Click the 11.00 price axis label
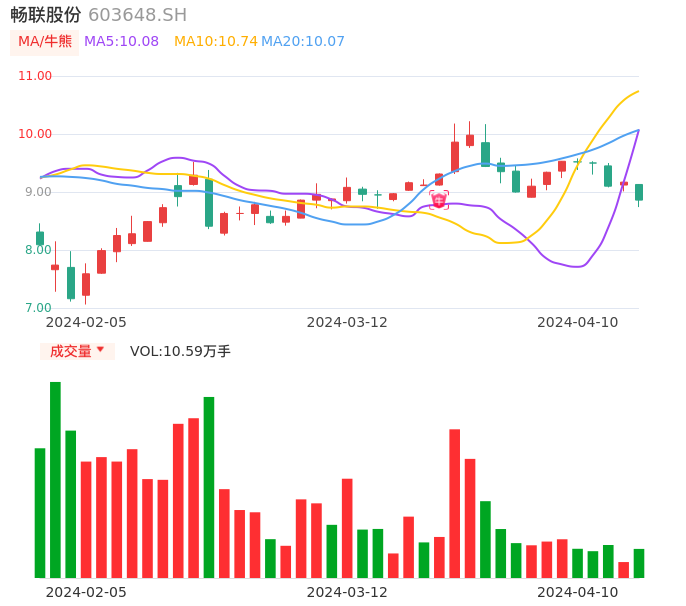The width and height of the screenshot is (686, 606). click(35, 76)
